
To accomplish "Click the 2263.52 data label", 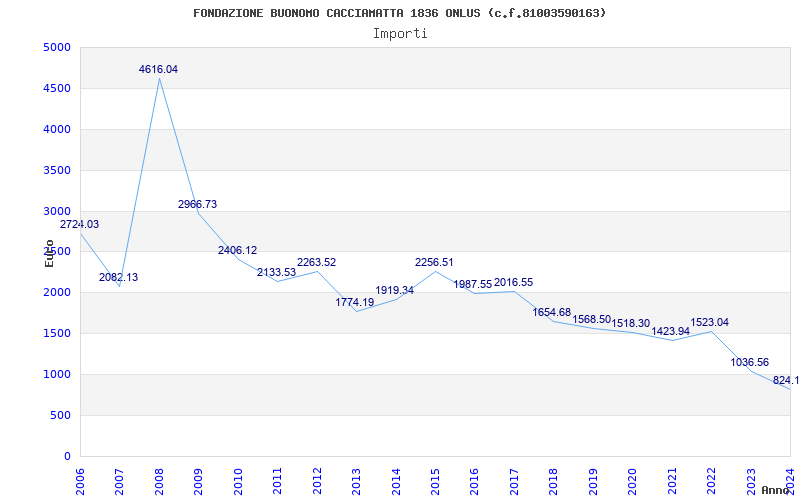I will (316, 262).
